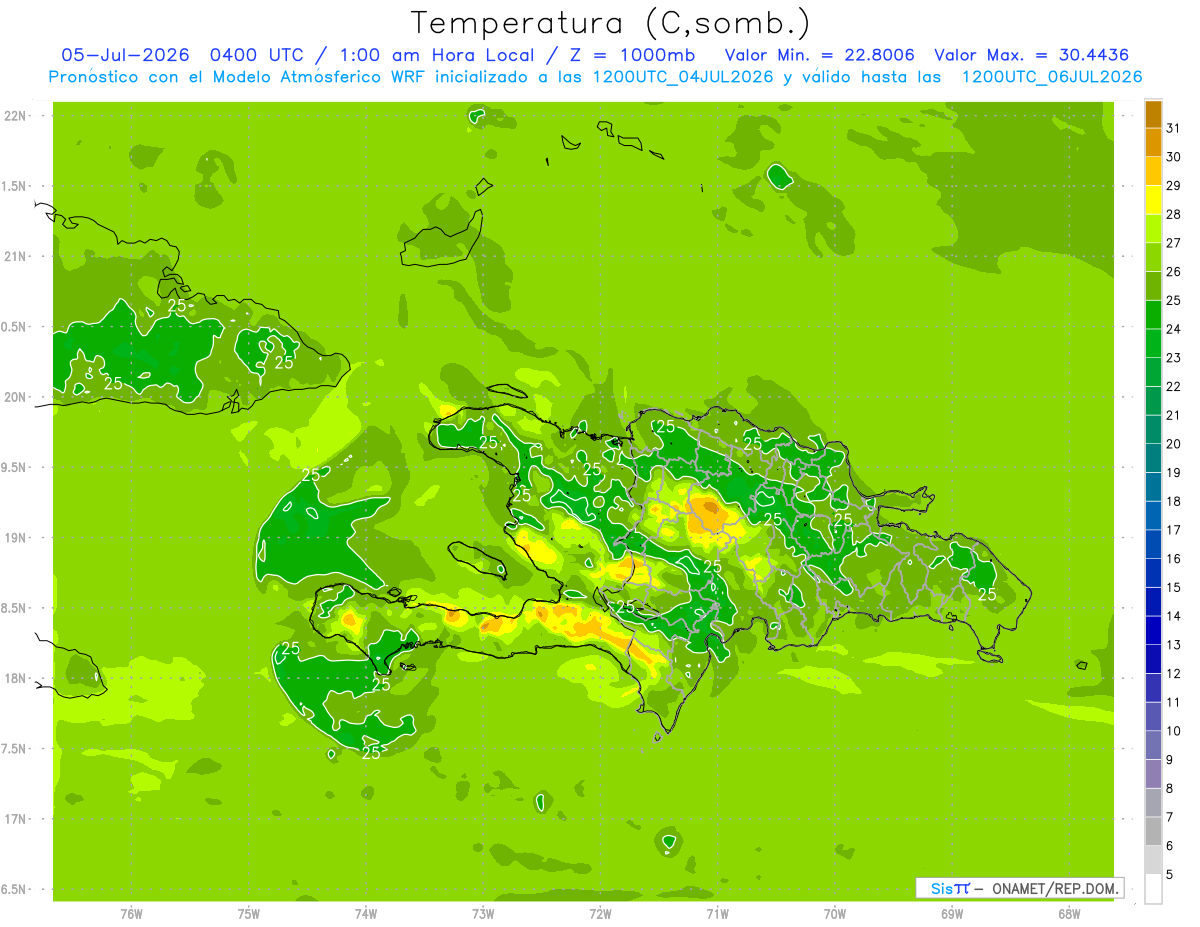Click the "73W" longitude axis label
Image resolution: width=1200 pixels, height=927 pixels.
click(483, 913)
